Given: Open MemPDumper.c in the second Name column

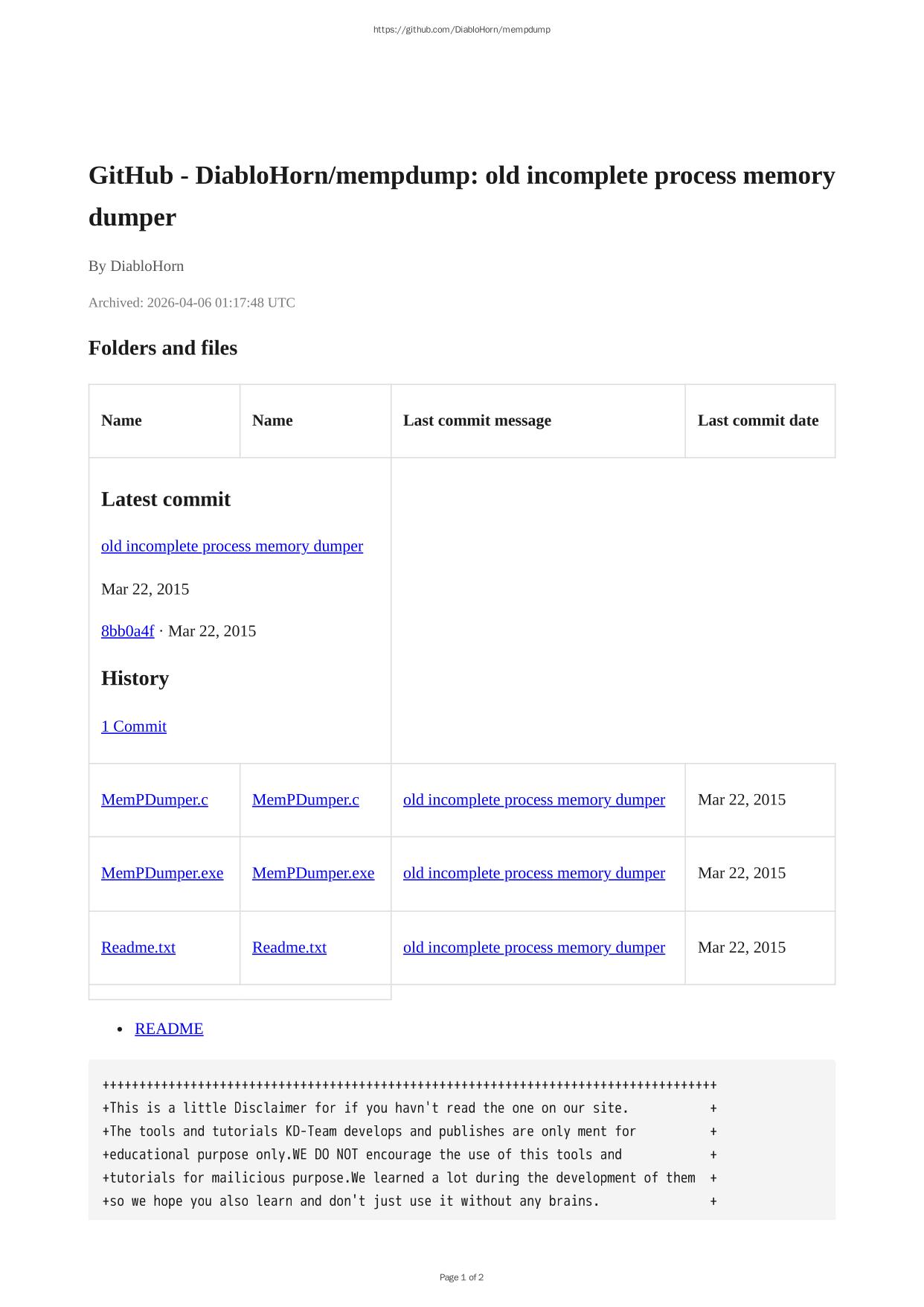Looking at the screenshot, I should pyautogui.click(x=306, y=800).
